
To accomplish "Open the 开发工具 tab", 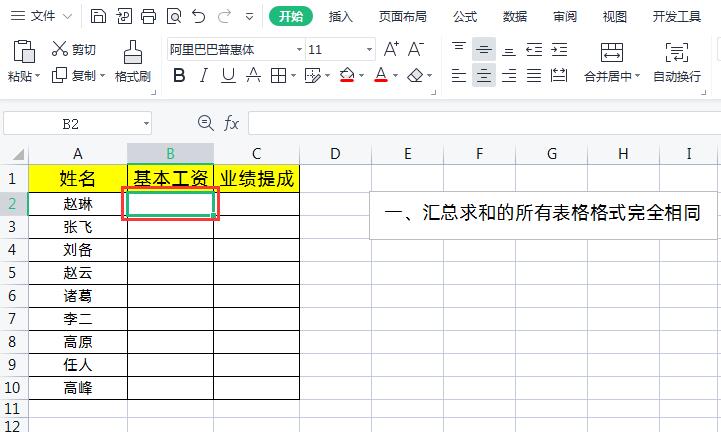I will point(677,17).
